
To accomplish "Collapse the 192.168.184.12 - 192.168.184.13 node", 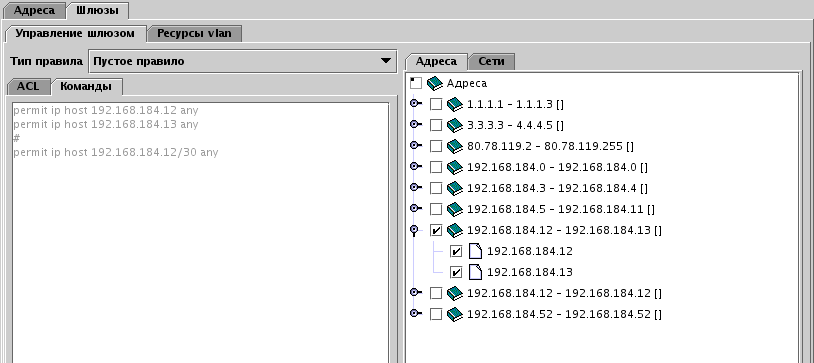I will [414, 231].
